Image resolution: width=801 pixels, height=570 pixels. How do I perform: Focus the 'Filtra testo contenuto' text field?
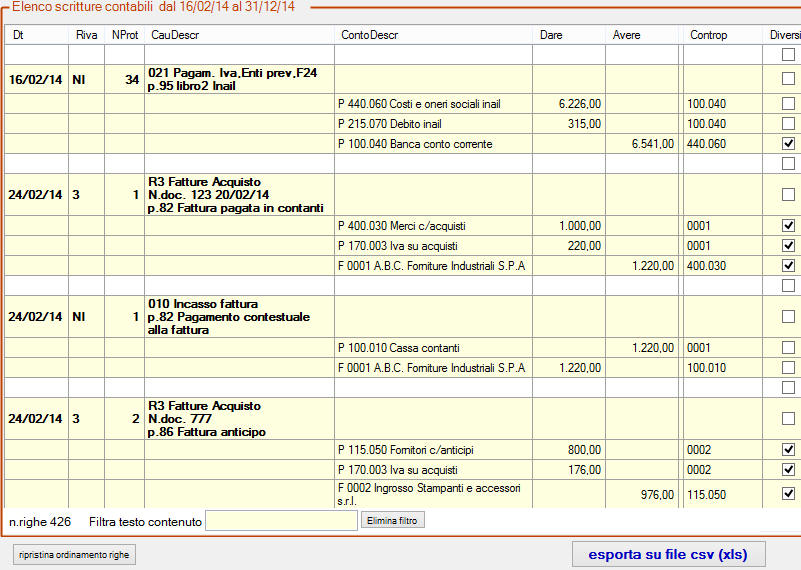pos(281,521)
